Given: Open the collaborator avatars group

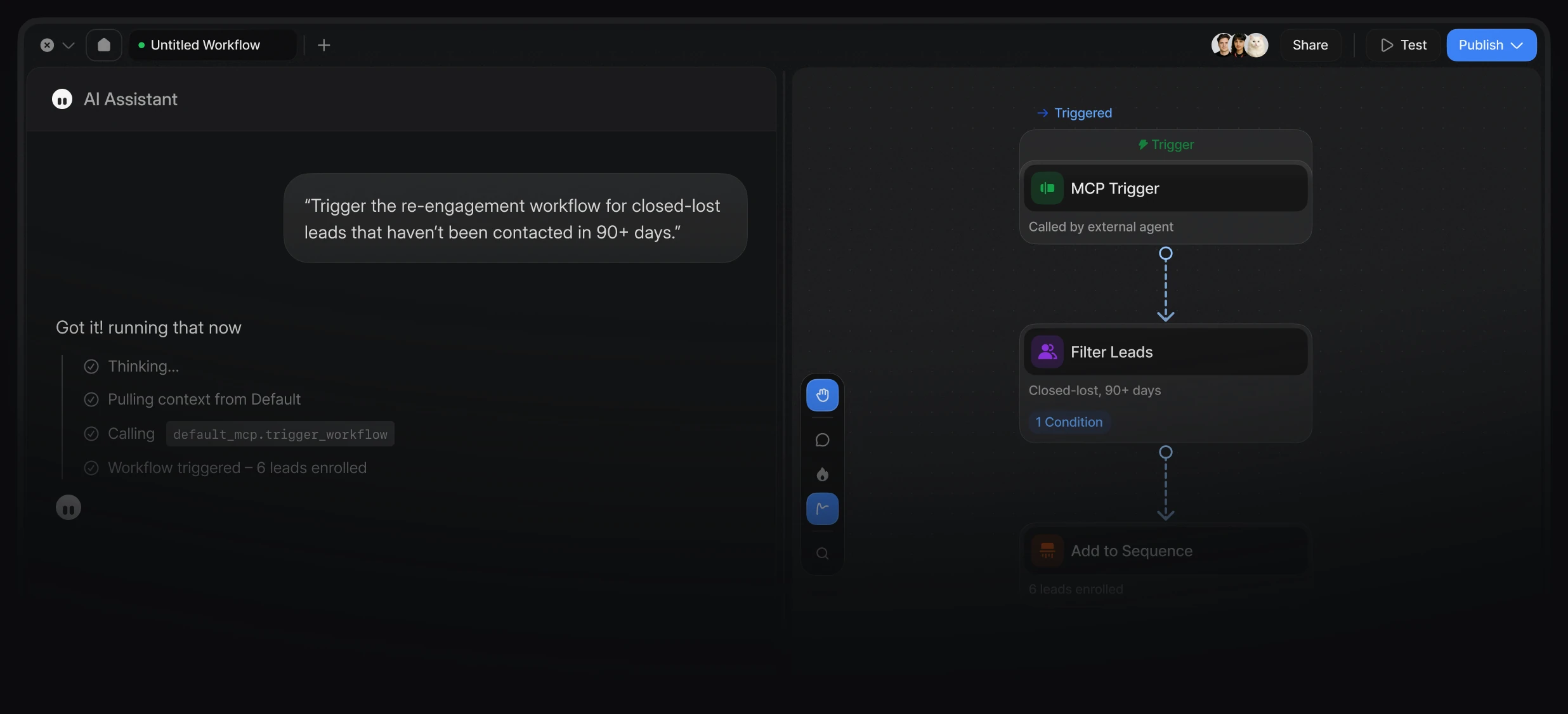Looking at the screenshot, I should click(1239, 45).
